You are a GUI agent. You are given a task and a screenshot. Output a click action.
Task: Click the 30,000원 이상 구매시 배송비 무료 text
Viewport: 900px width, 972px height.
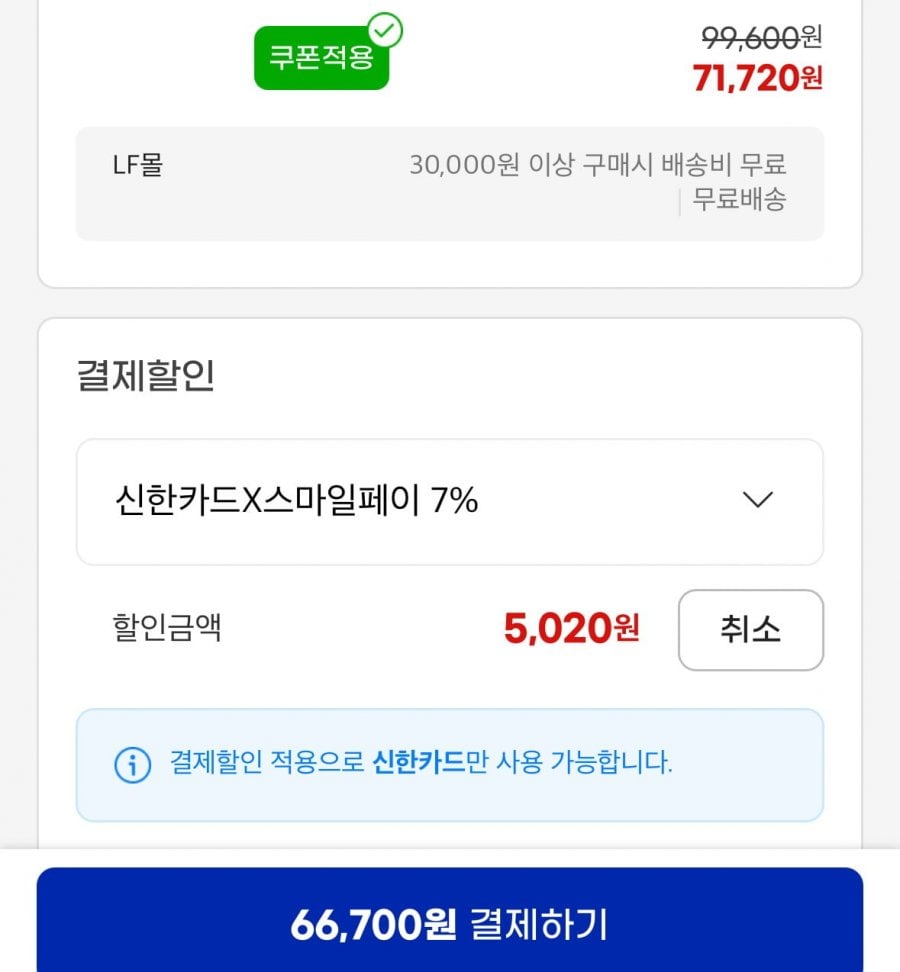pyautogui.click(x=597, y=165)
